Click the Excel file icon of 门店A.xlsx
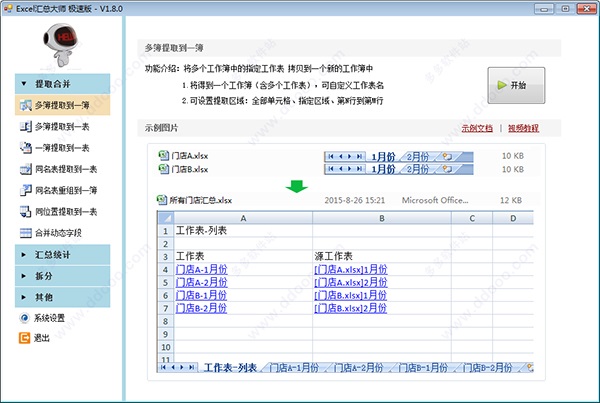Viewport: 600px width, 403px height. coord(163,155)
